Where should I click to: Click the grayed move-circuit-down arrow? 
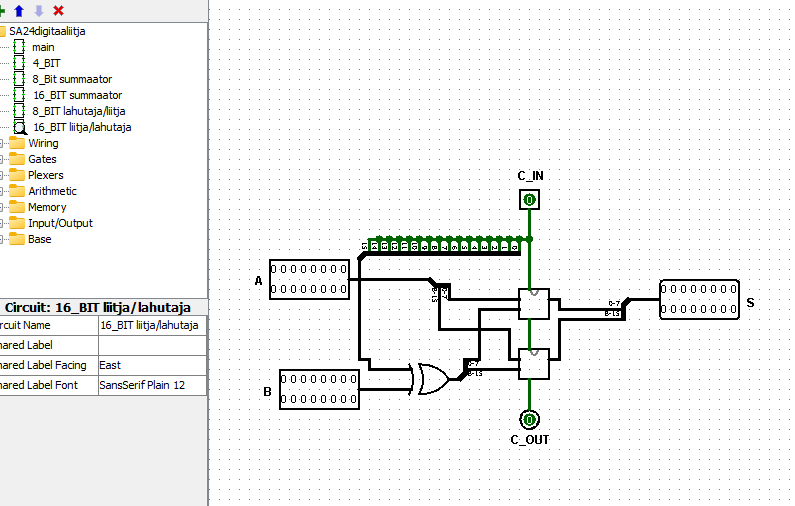click(x=39, y=10)
